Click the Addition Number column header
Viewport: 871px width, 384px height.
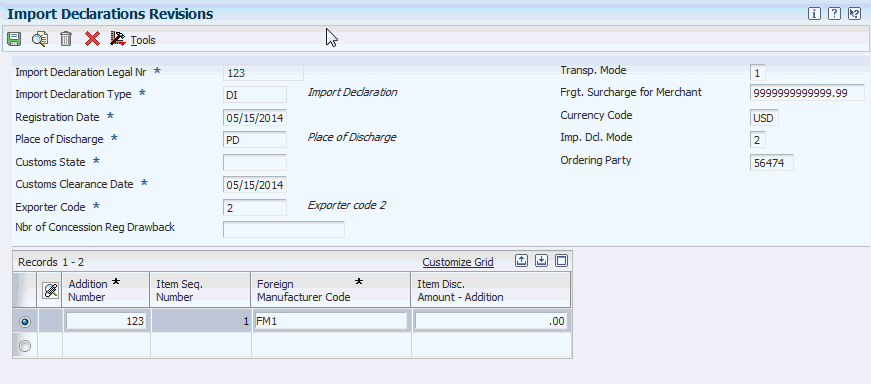tap(106, 290)
